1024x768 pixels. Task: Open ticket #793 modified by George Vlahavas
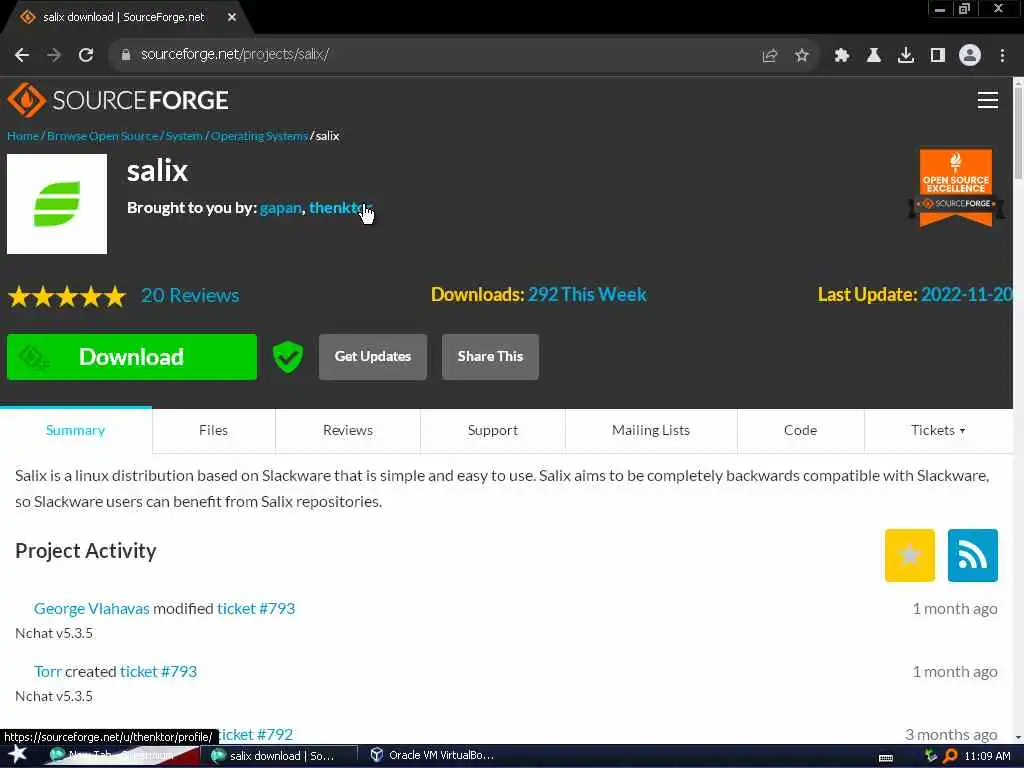point(256,609)
